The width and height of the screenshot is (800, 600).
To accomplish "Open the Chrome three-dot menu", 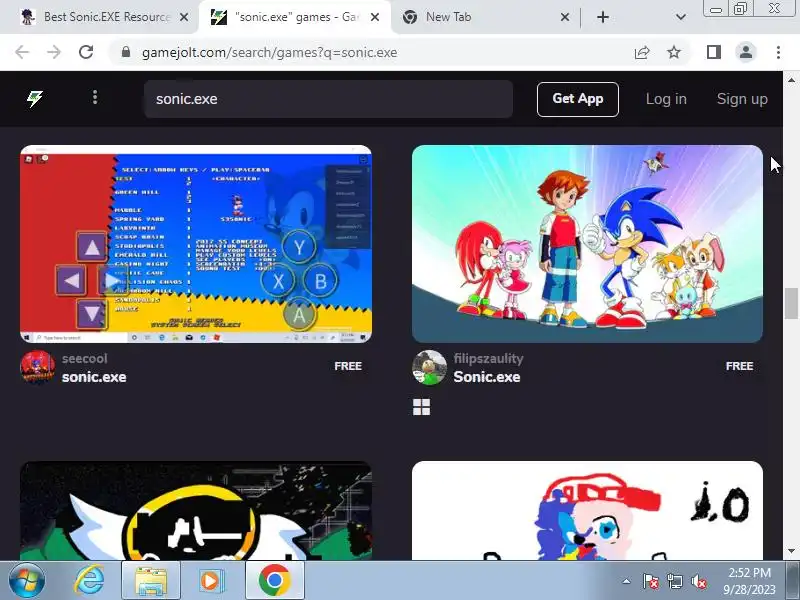I will (x=778, y=52).
